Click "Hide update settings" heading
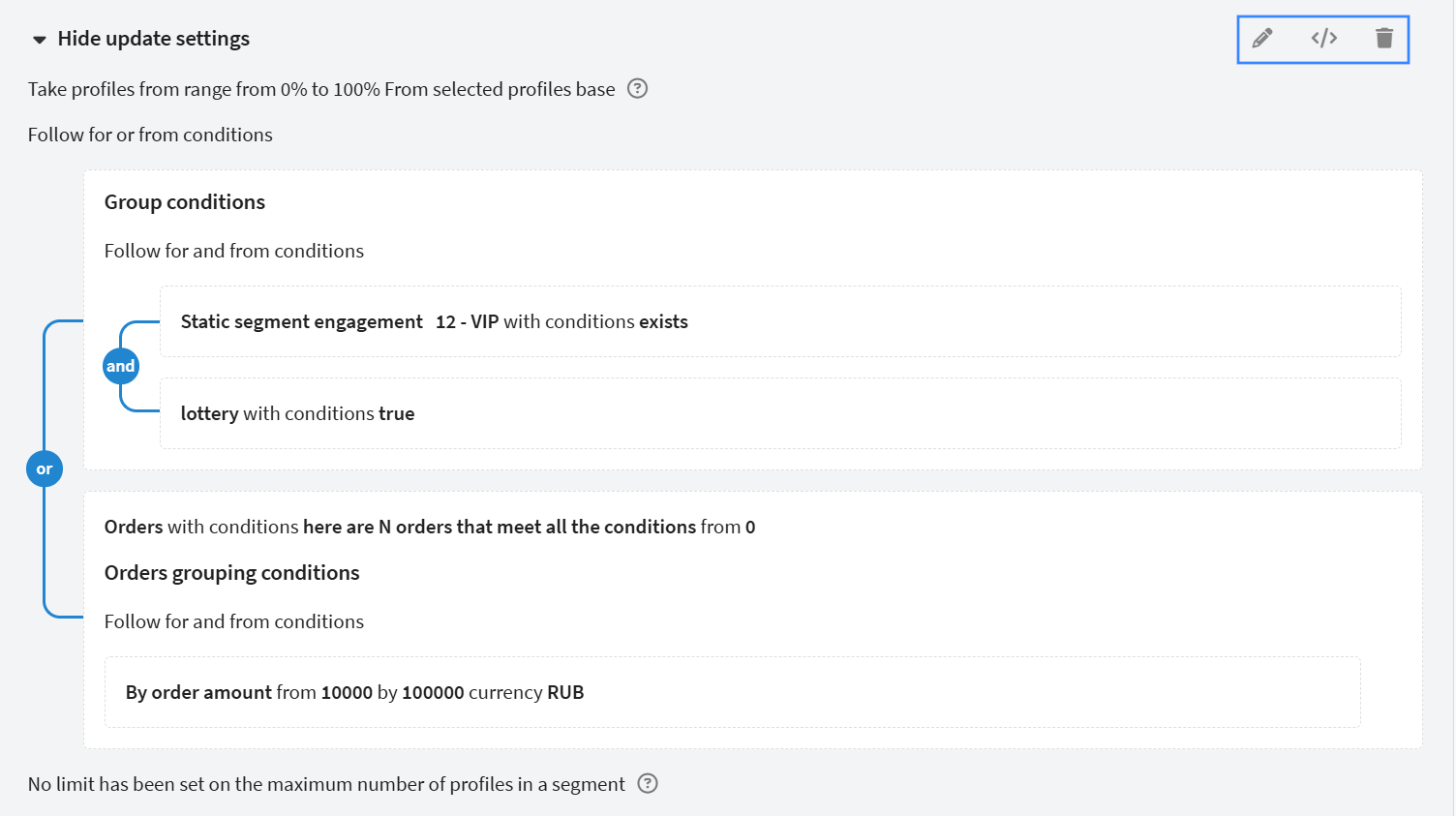1456x816 pixels. (153, 39)
